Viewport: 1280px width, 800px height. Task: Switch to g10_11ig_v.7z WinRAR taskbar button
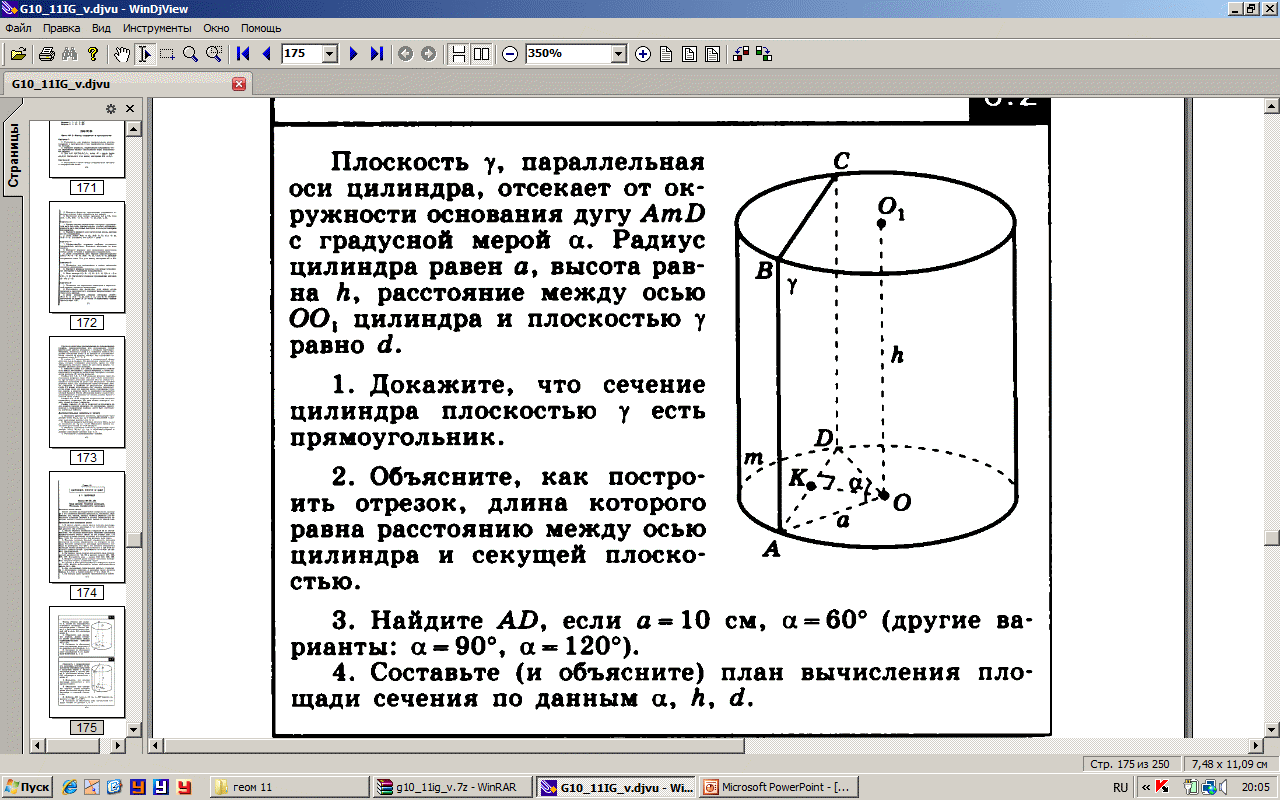click(x=450, y=787)
